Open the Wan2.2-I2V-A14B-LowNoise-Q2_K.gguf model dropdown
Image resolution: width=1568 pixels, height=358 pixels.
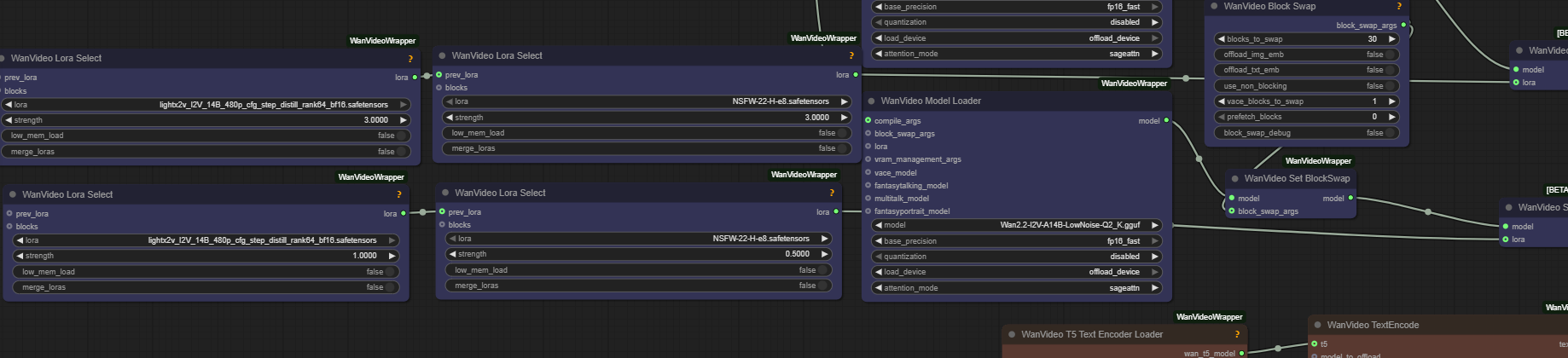tap(1017, 225)
